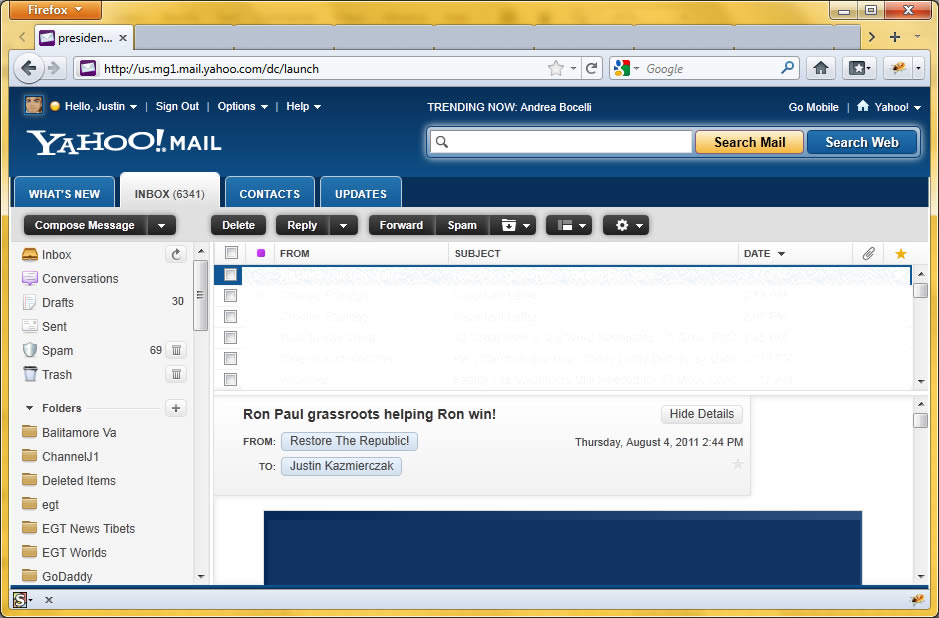Click the Delete button

[238, 225]
